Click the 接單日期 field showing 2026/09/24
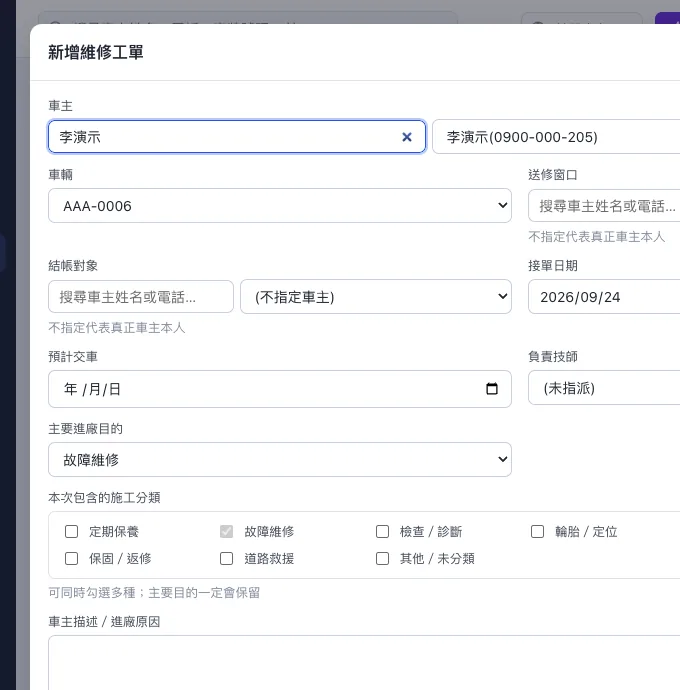 tap(604, 297)
